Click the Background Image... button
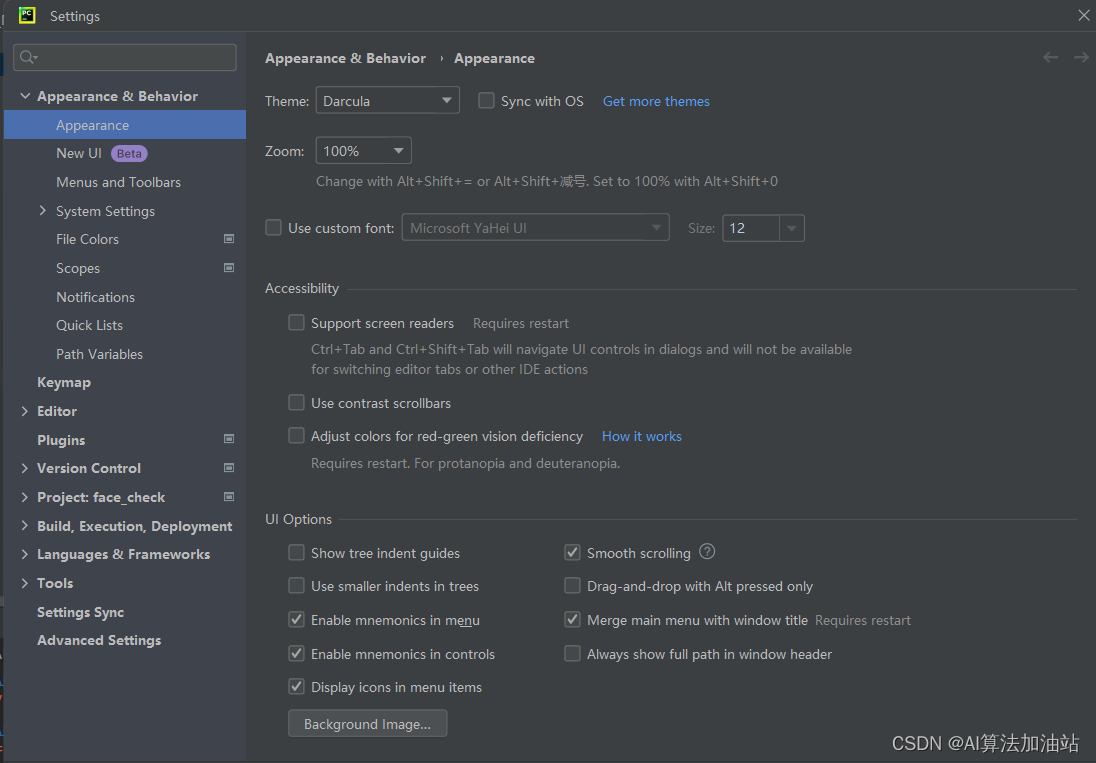 click(368, 724)
